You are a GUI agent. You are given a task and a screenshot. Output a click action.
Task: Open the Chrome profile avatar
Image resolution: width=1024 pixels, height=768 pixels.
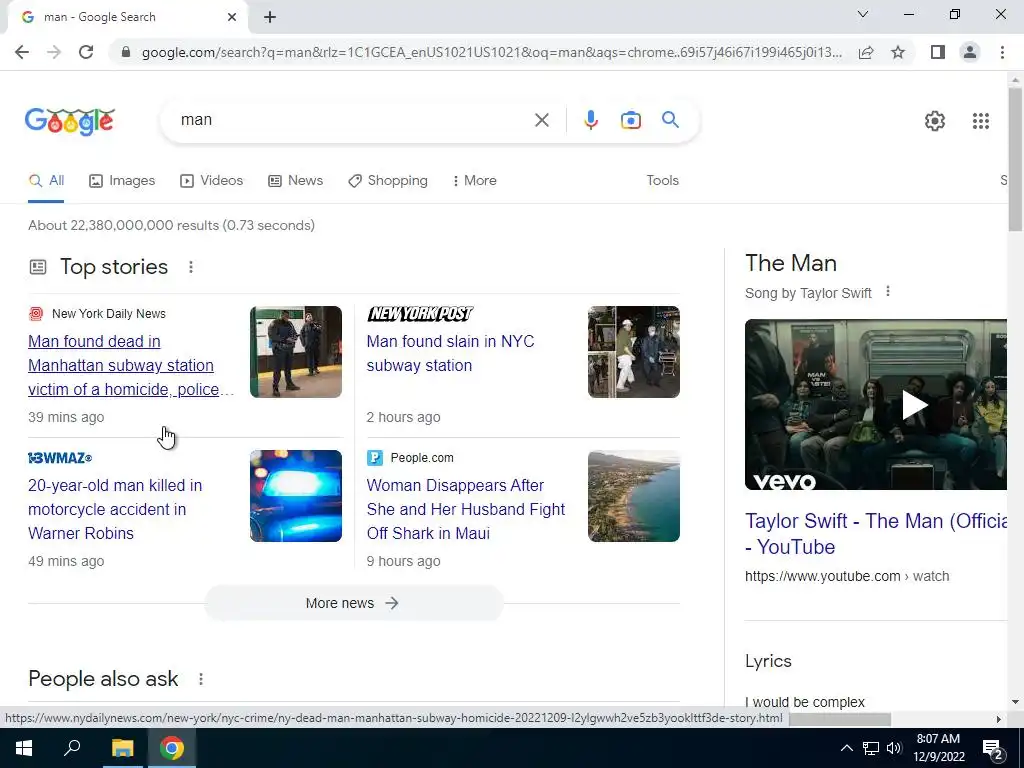pyautogui.click(x=970, y=52)
